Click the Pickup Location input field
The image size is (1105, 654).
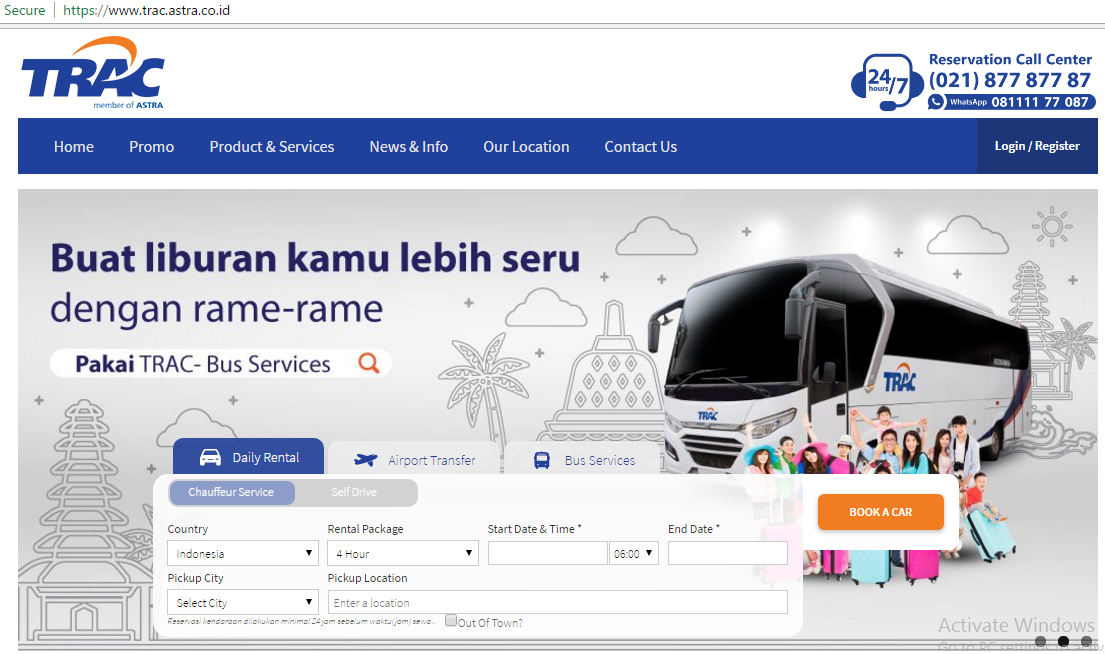(557, 601)
